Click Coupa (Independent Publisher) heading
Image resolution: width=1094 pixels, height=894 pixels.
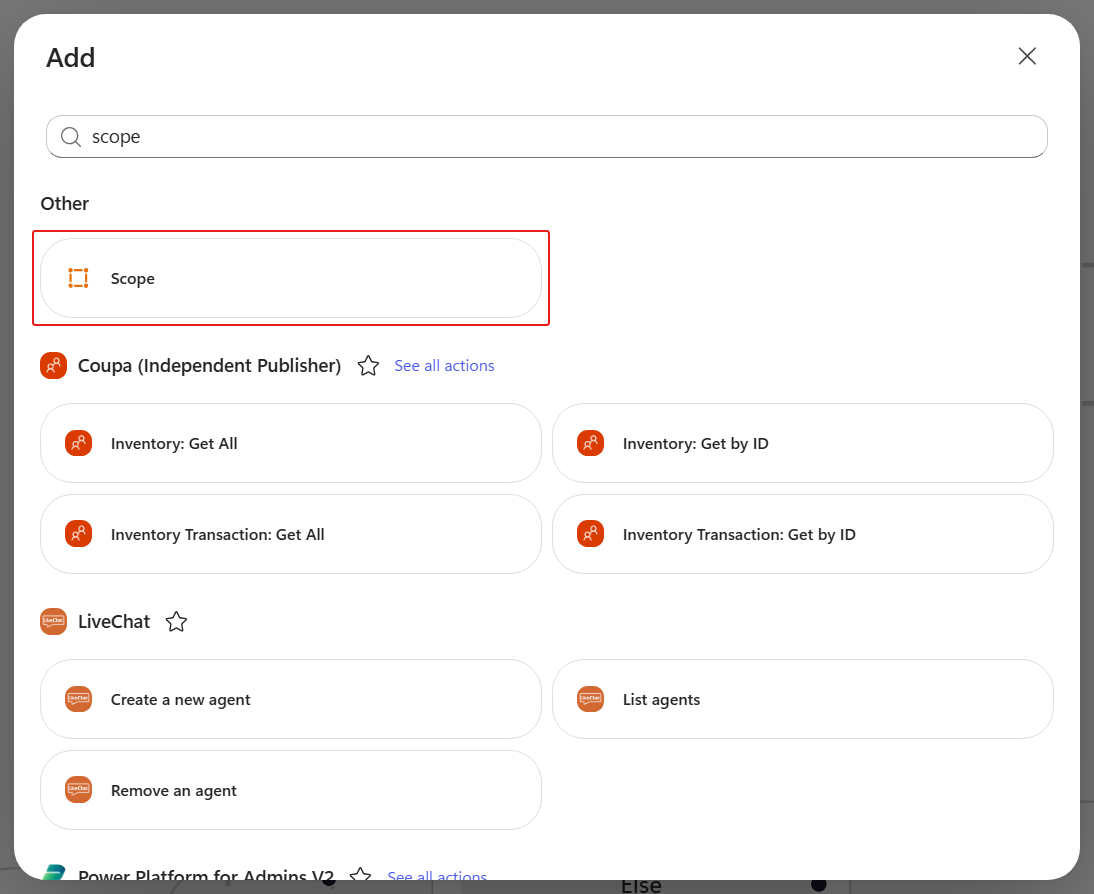point(209,366)
